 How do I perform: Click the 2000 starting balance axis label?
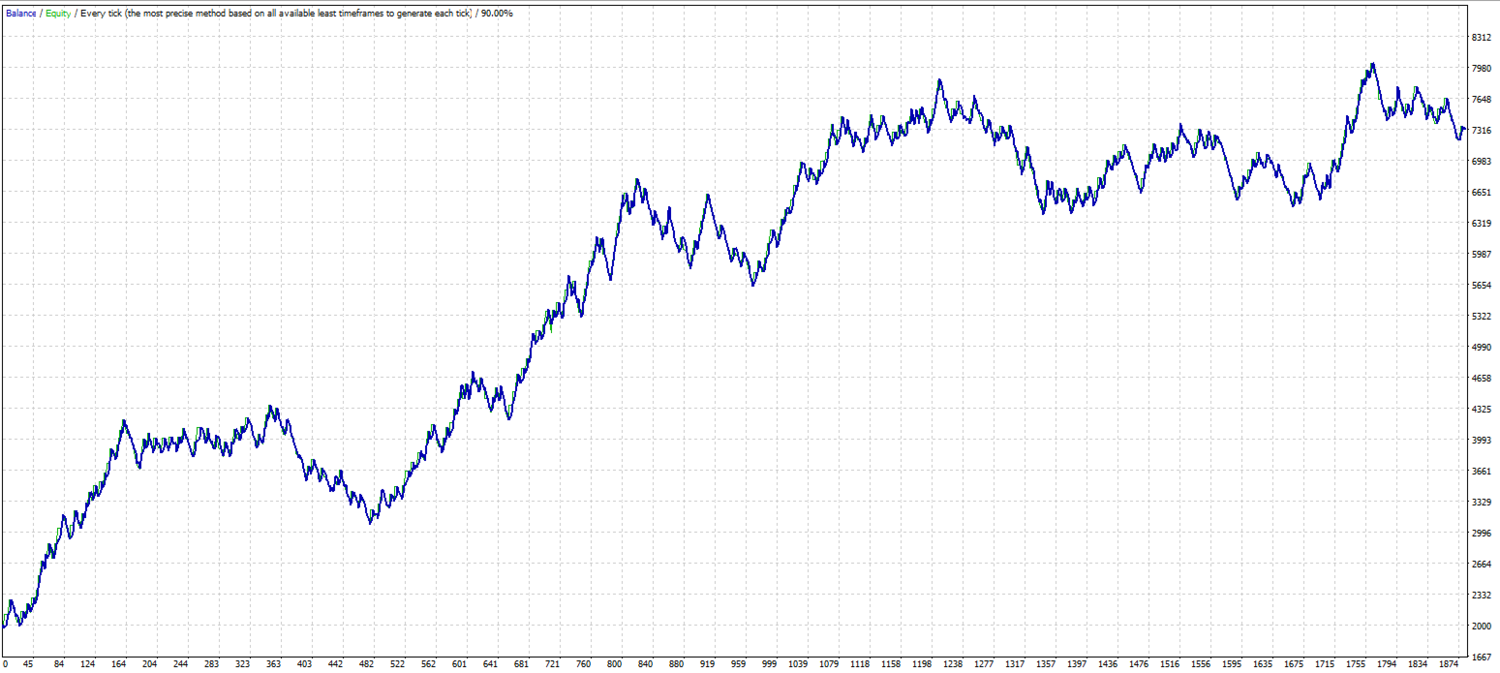[x=1483, y=627]
